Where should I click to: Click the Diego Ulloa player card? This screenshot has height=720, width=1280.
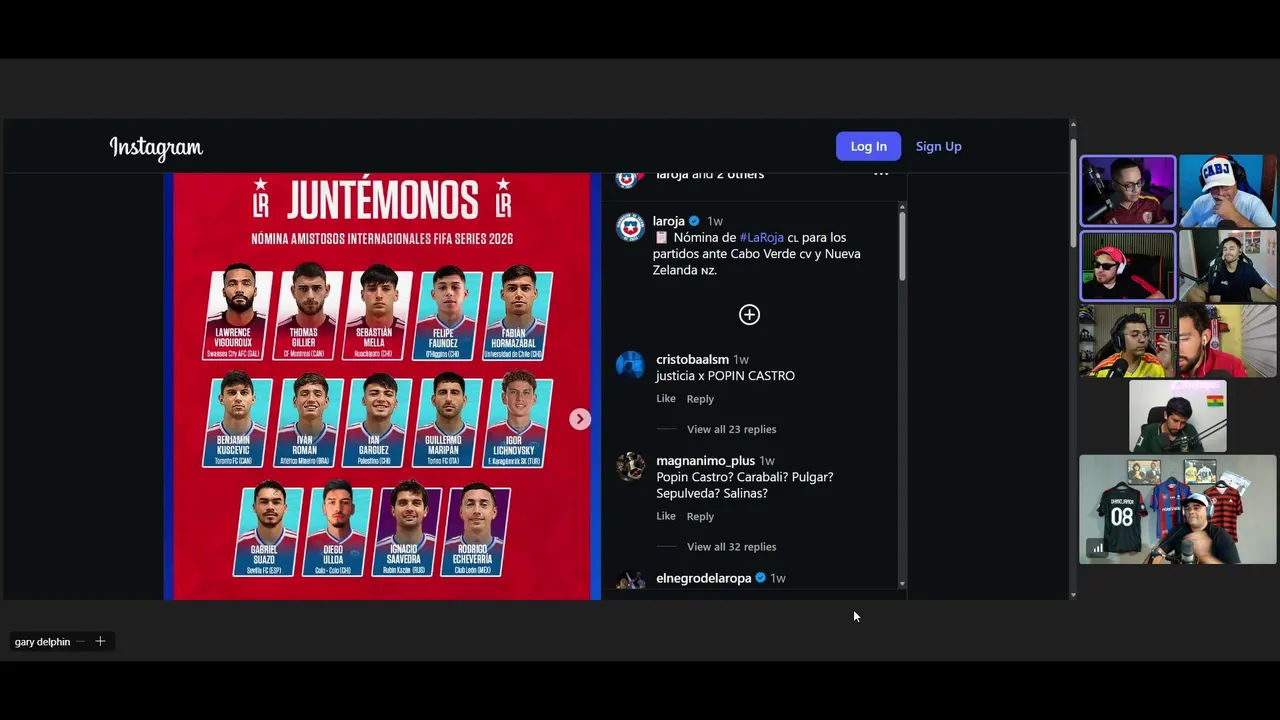click(x=338, y=529)
